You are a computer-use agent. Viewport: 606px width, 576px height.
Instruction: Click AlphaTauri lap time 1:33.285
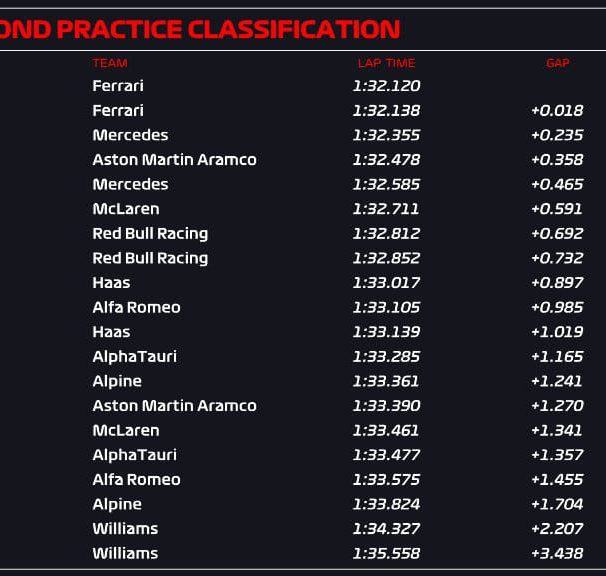(x=386, y=356)
